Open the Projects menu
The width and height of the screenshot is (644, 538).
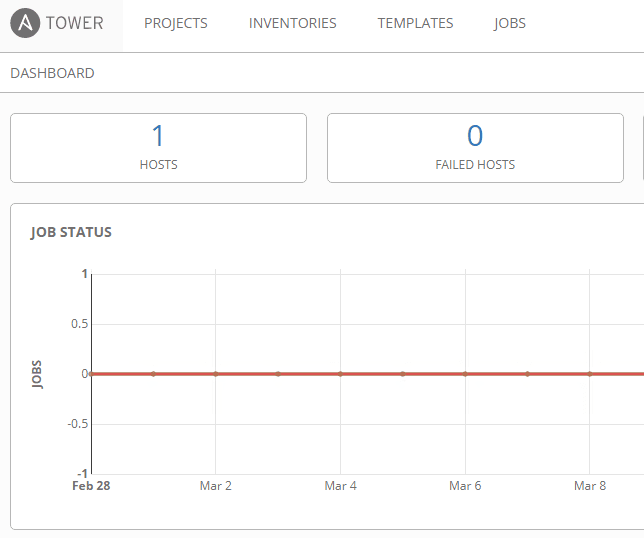[176, 23]
